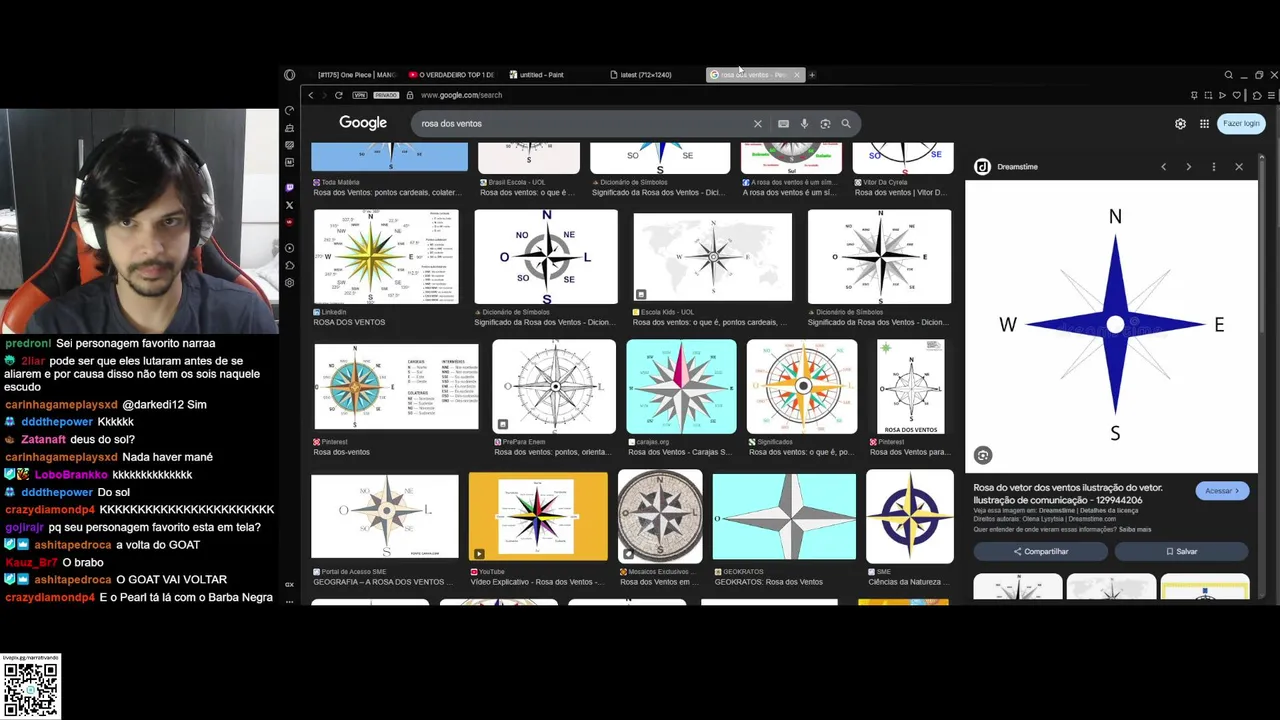Screen dimensions: 1280x720
Task: Switch to the latest (712×1240) tab
Action: point(645,75)
